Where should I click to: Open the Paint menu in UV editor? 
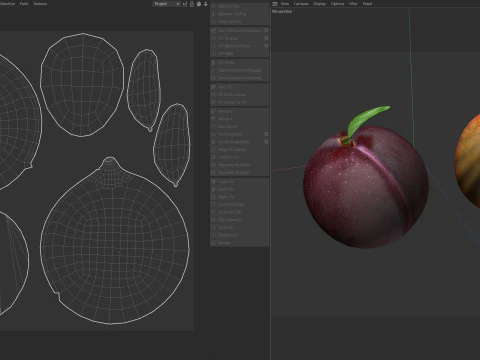coord(24,4)
